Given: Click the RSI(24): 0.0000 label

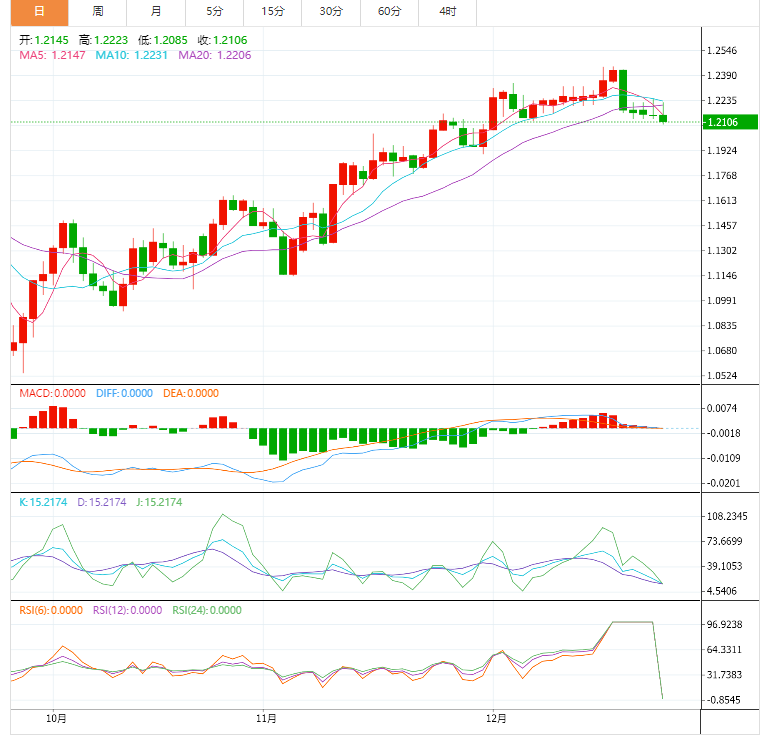Looking at the screenshot, I should click(x=207, y=610).
